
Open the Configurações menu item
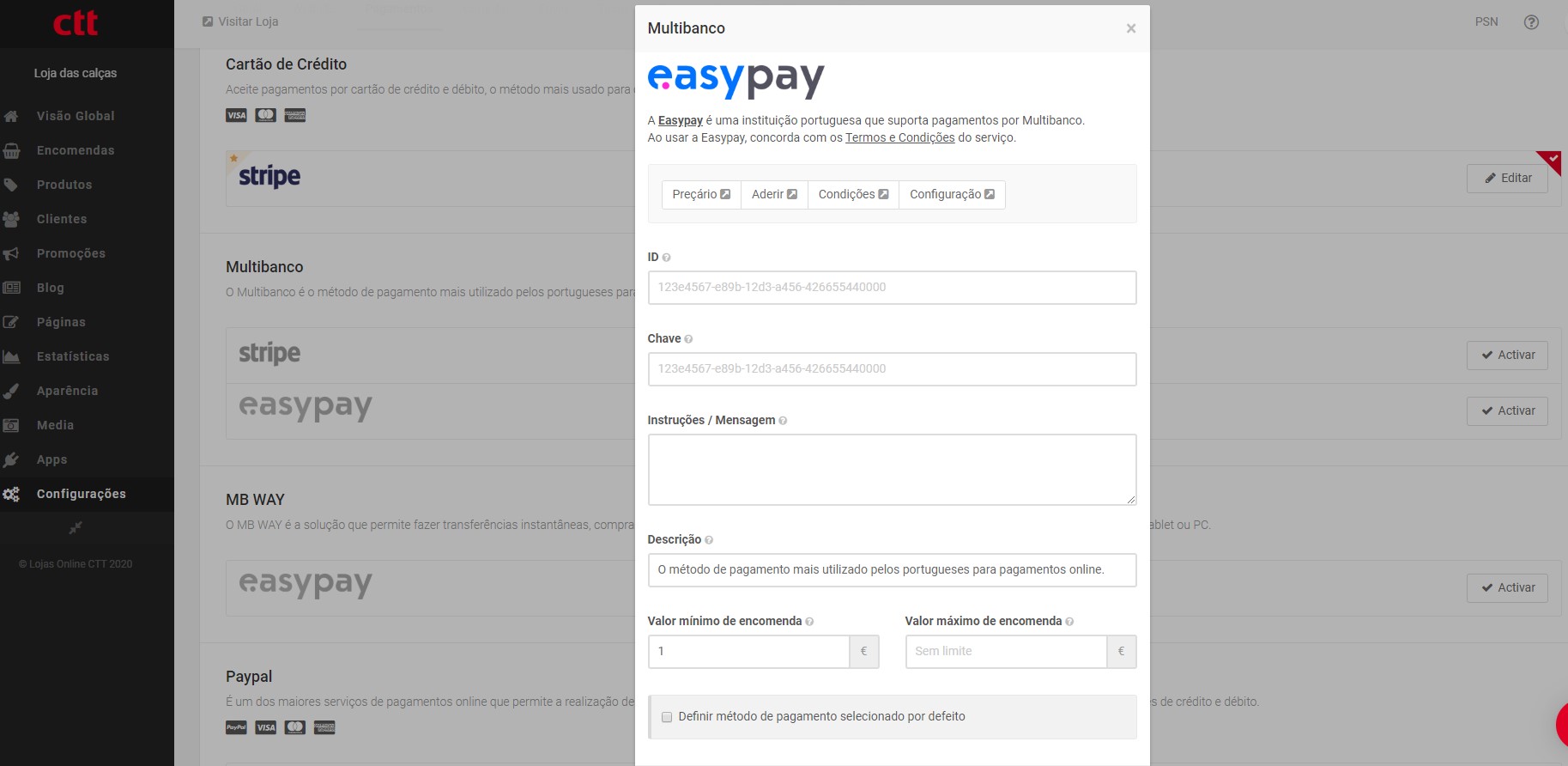pyautogui.click(x=81, y=494)
